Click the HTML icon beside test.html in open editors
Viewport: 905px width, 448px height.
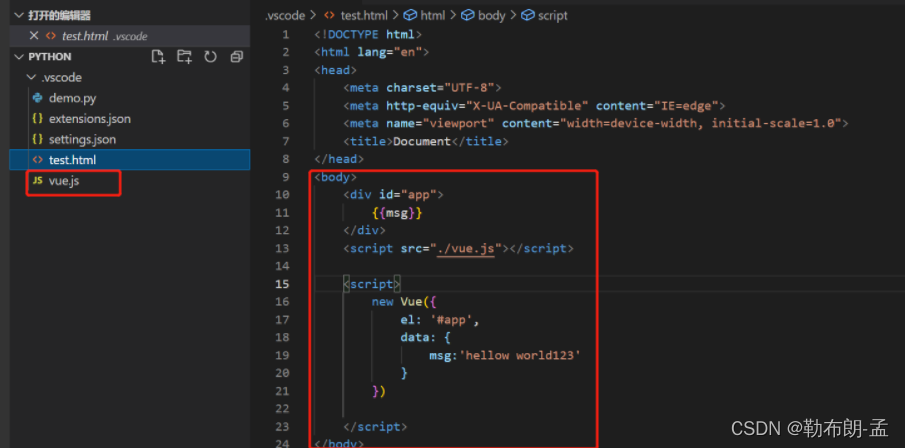[x=51, y=36]
